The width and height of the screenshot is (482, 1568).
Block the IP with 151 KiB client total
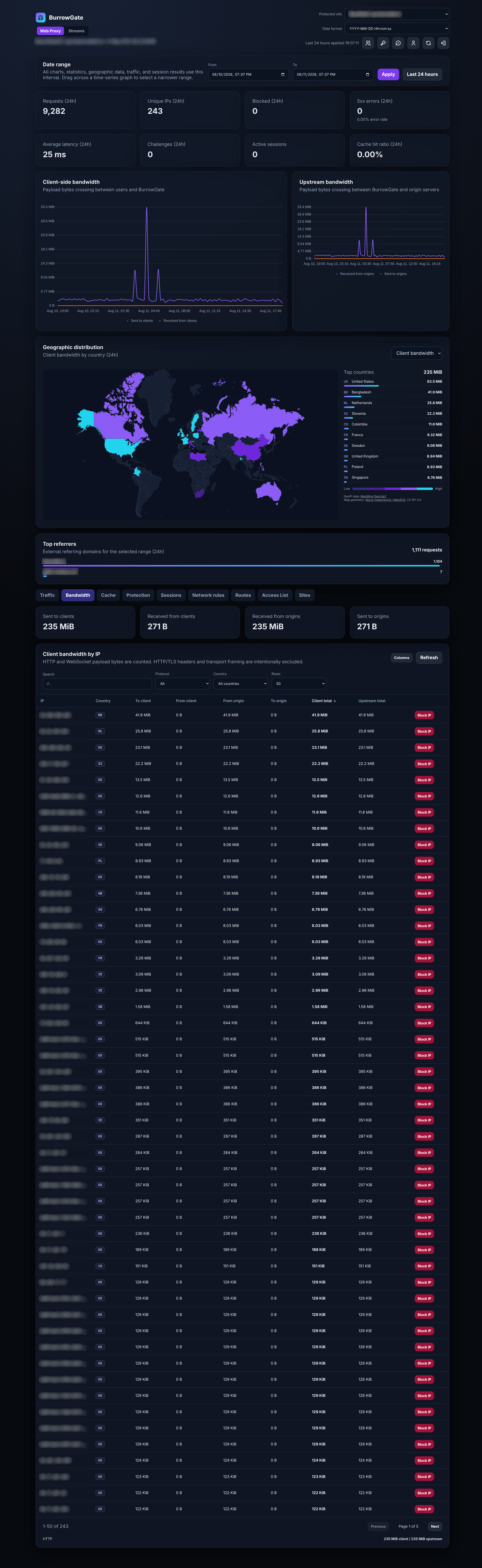click(424, 1266)
